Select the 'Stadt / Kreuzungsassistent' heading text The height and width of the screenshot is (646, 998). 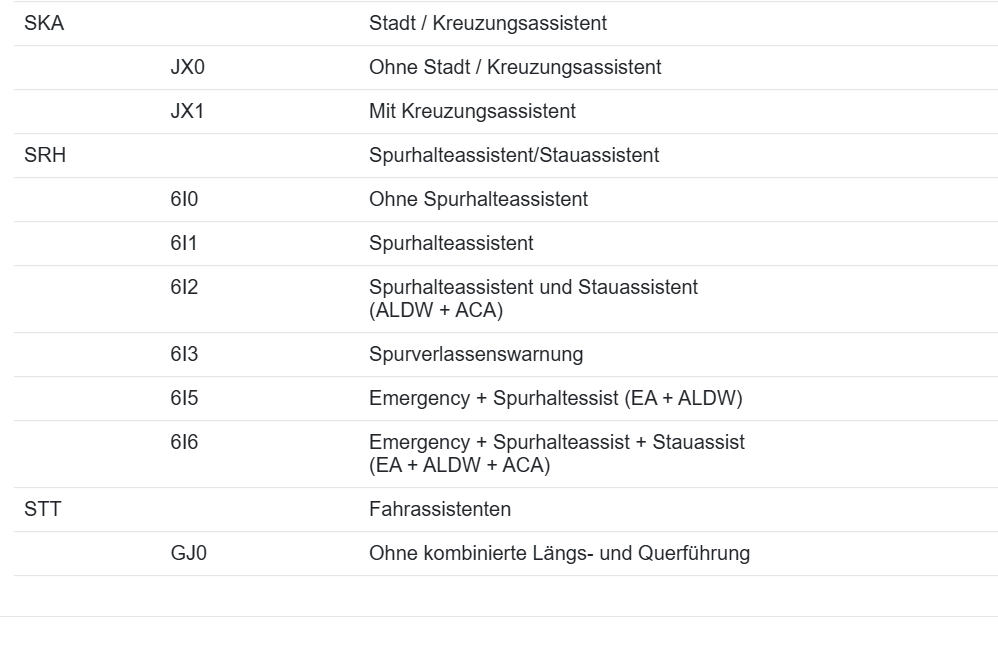(x=488, y=24)
